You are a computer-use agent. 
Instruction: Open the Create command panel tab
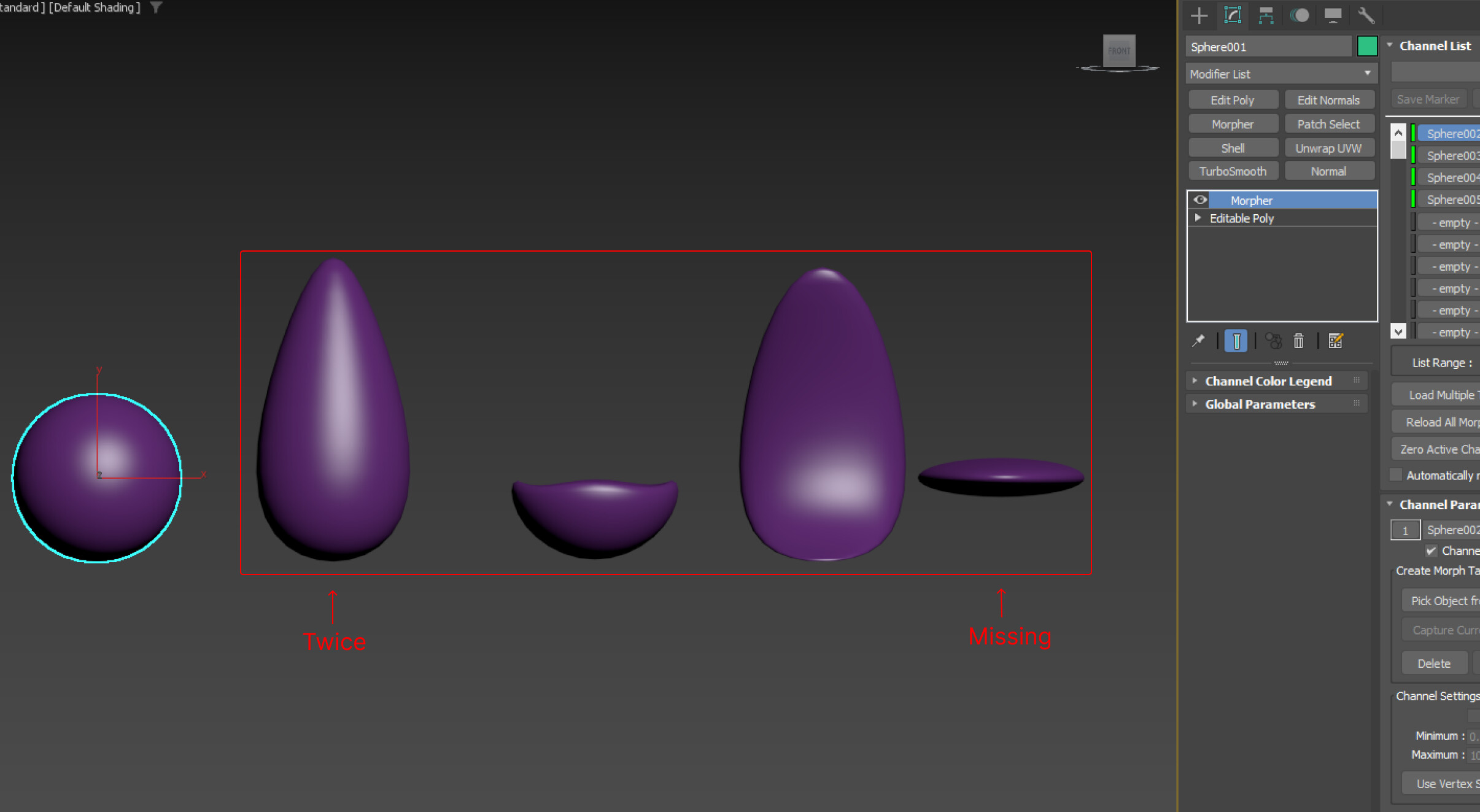1199,15
